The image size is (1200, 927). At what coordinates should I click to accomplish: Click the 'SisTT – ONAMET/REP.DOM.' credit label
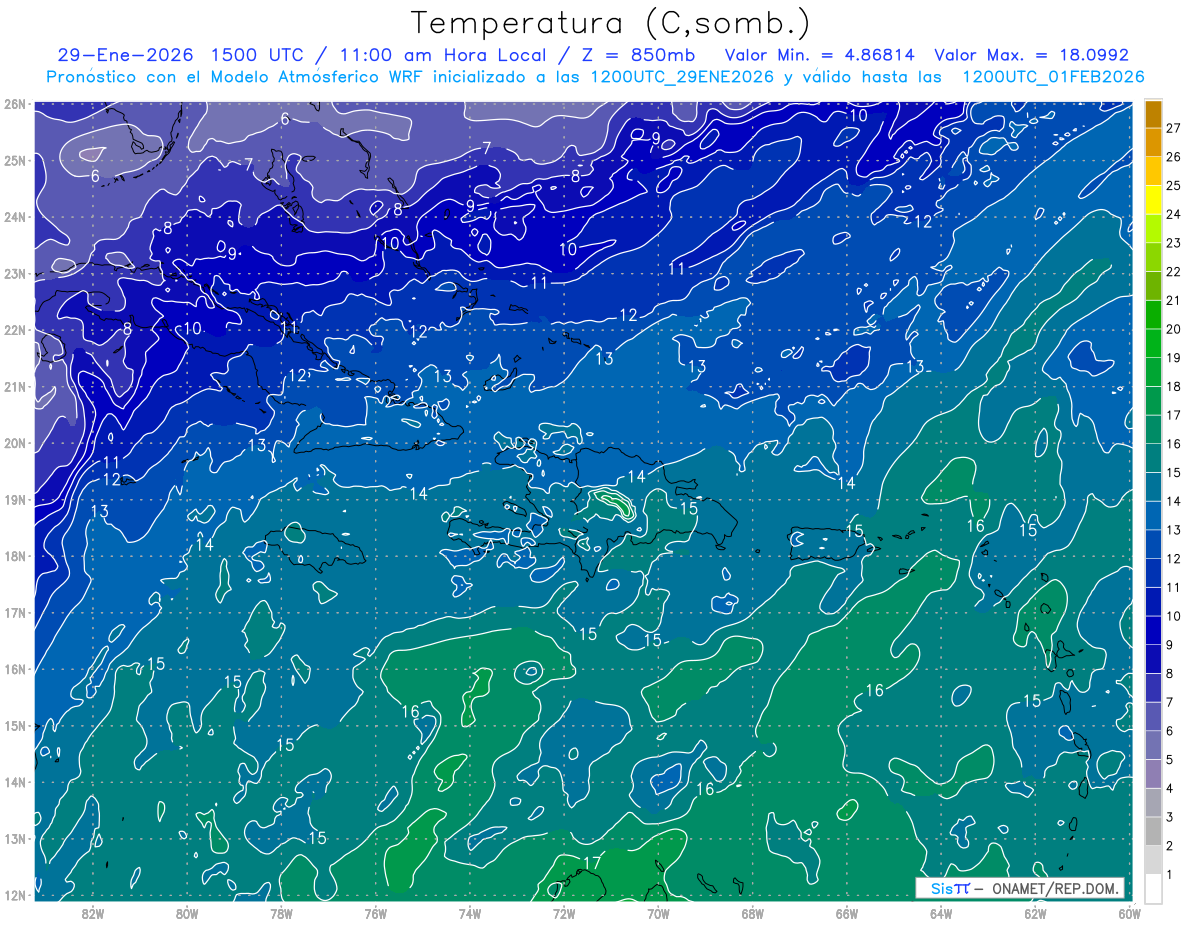click(x=1020, y=889)
